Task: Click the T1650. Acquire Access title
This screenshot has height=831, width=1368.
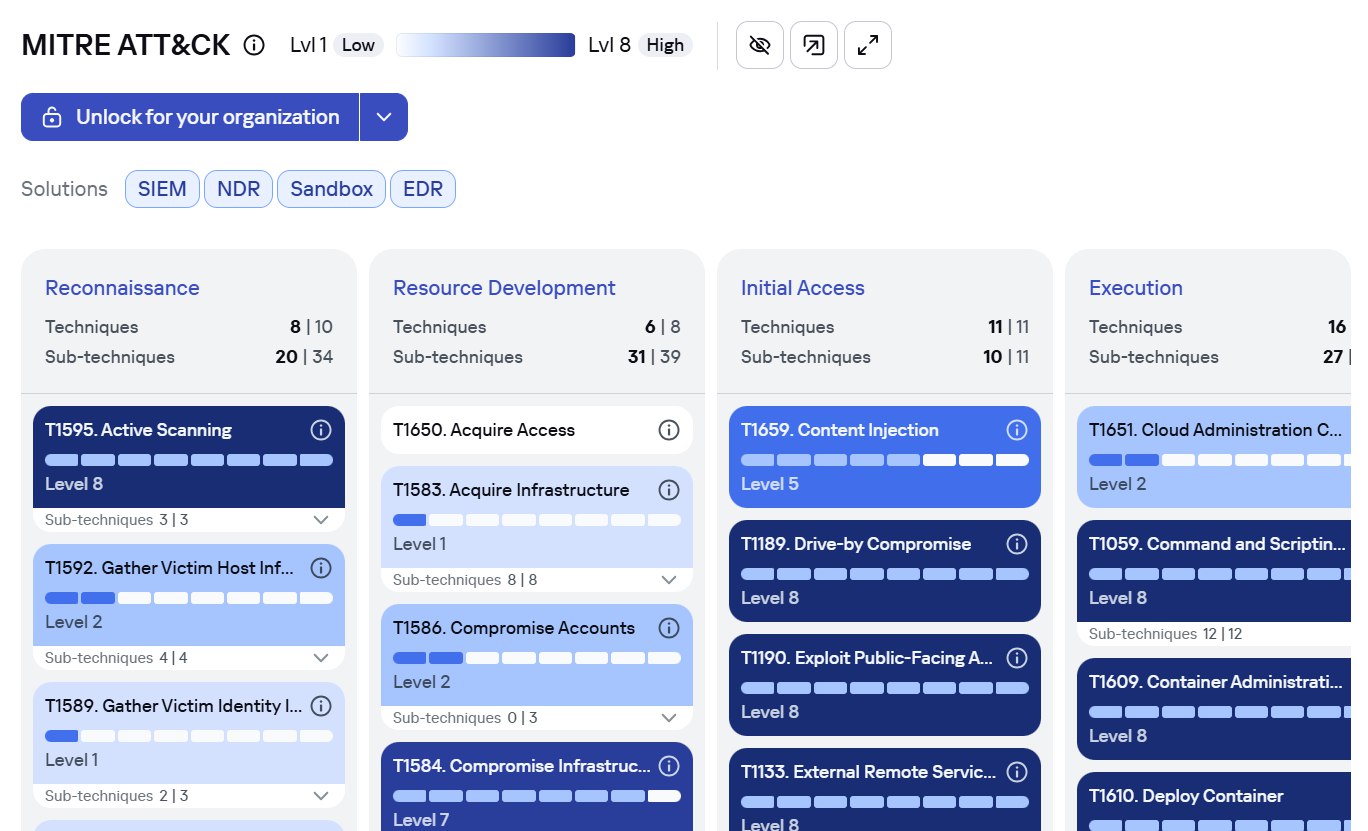Action: pyautogui.click(x=484, y=430)
